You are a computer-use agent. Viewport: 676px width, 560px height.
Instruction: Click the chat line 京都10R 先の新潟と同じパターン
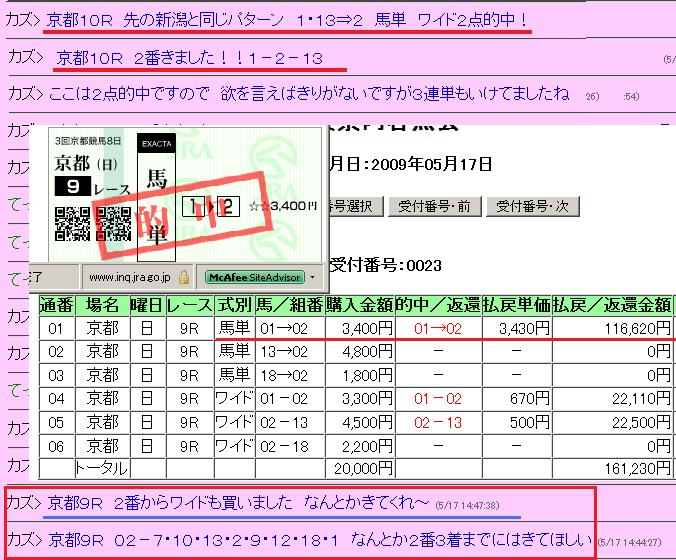point(288,20)
